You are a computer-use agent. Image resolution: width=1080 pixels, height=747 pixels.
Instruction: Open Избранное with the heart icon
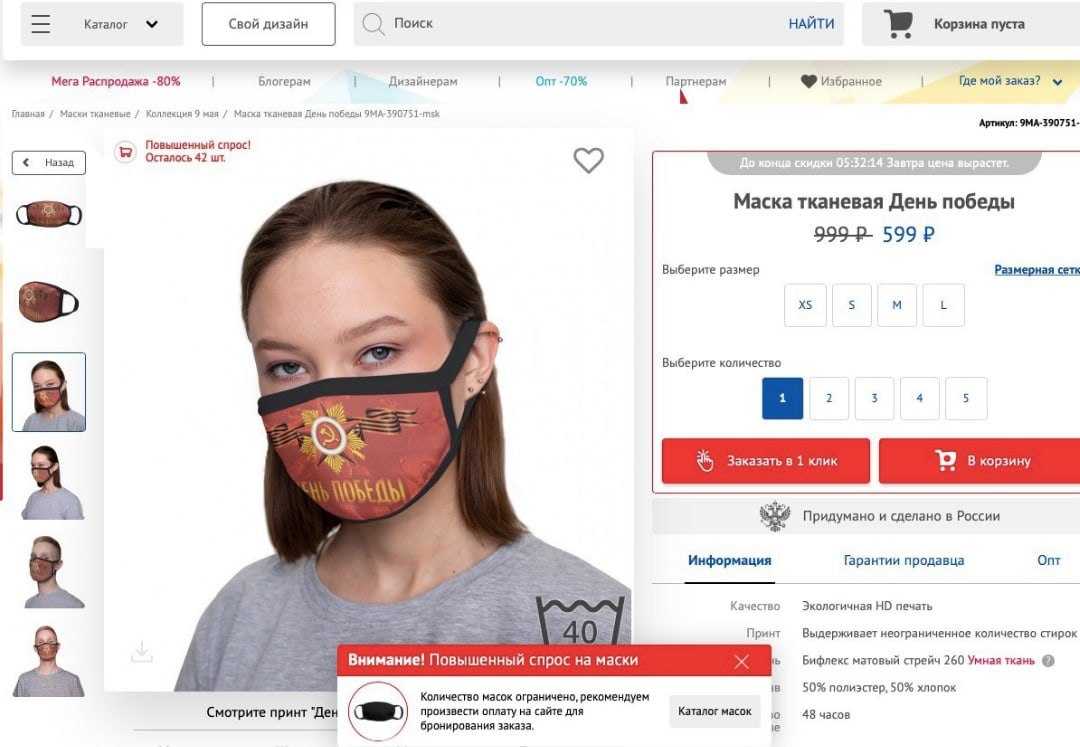pos(841,81)
